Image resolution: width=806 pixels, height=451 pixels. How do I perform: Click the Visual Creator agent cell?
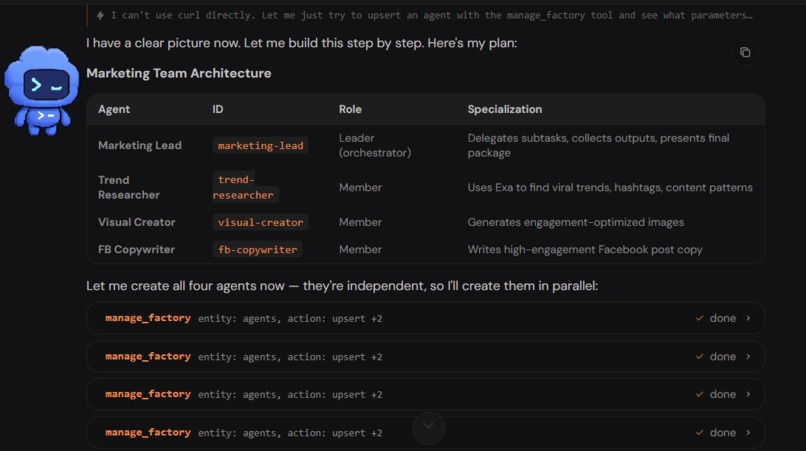pos(137,222)
